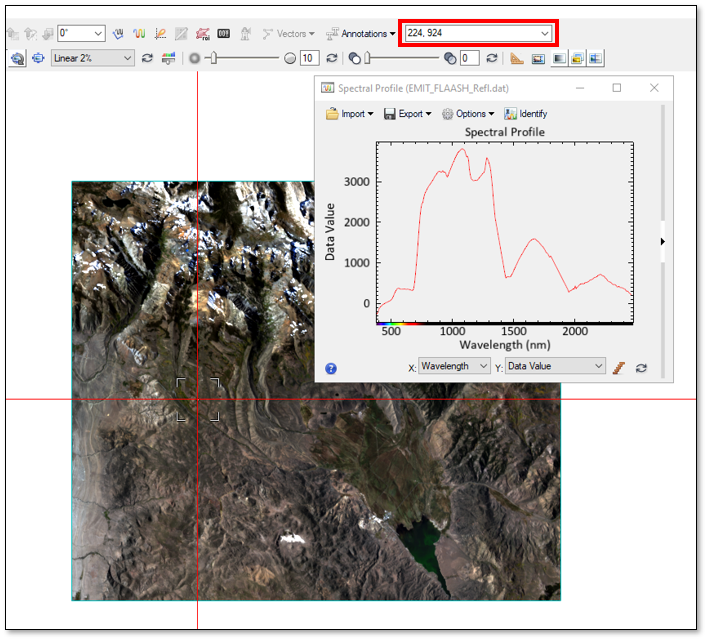Toggle the view swipe icon
The width and height of the screenshot is (708, 640).
[x=595, y=58]
